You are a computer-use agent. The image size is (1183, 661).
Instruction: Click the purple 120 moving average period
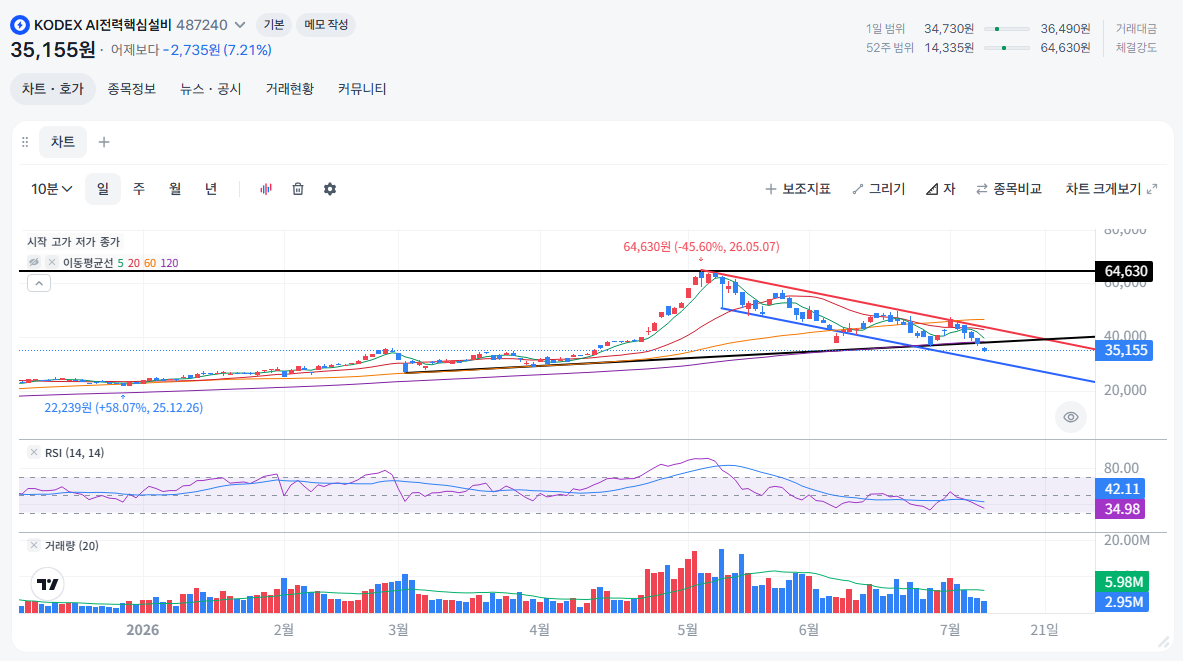tap(170, 263)
